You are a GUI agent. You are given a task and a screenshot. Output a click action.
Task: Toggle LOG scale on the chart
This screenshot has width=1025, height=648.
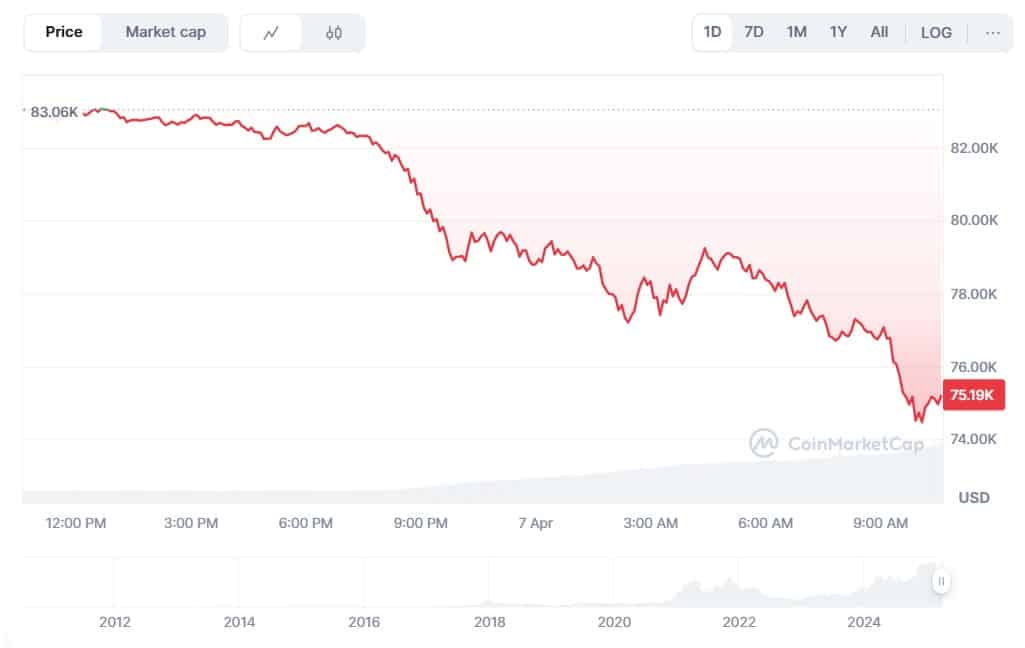coord(936,32)
